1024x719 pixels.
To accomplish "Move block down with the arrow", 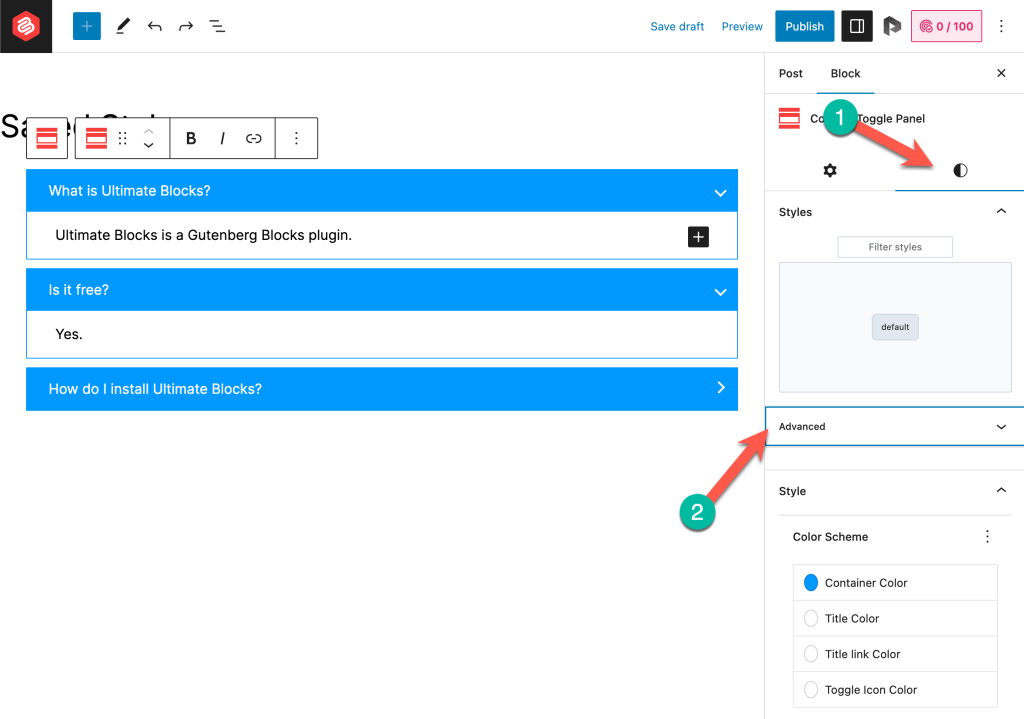I will (x=149, y=146).
